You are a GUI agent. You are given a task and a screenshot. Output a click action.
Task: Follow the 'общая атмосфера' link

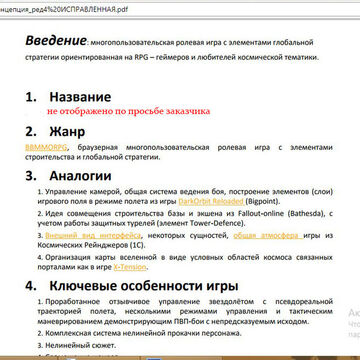(x=268, y=235)
